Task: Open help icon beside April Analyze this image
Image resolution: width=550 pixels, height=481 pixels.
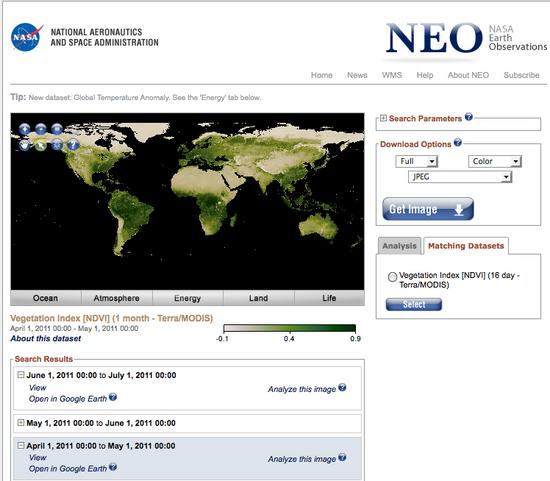Action: coord(342,457)
